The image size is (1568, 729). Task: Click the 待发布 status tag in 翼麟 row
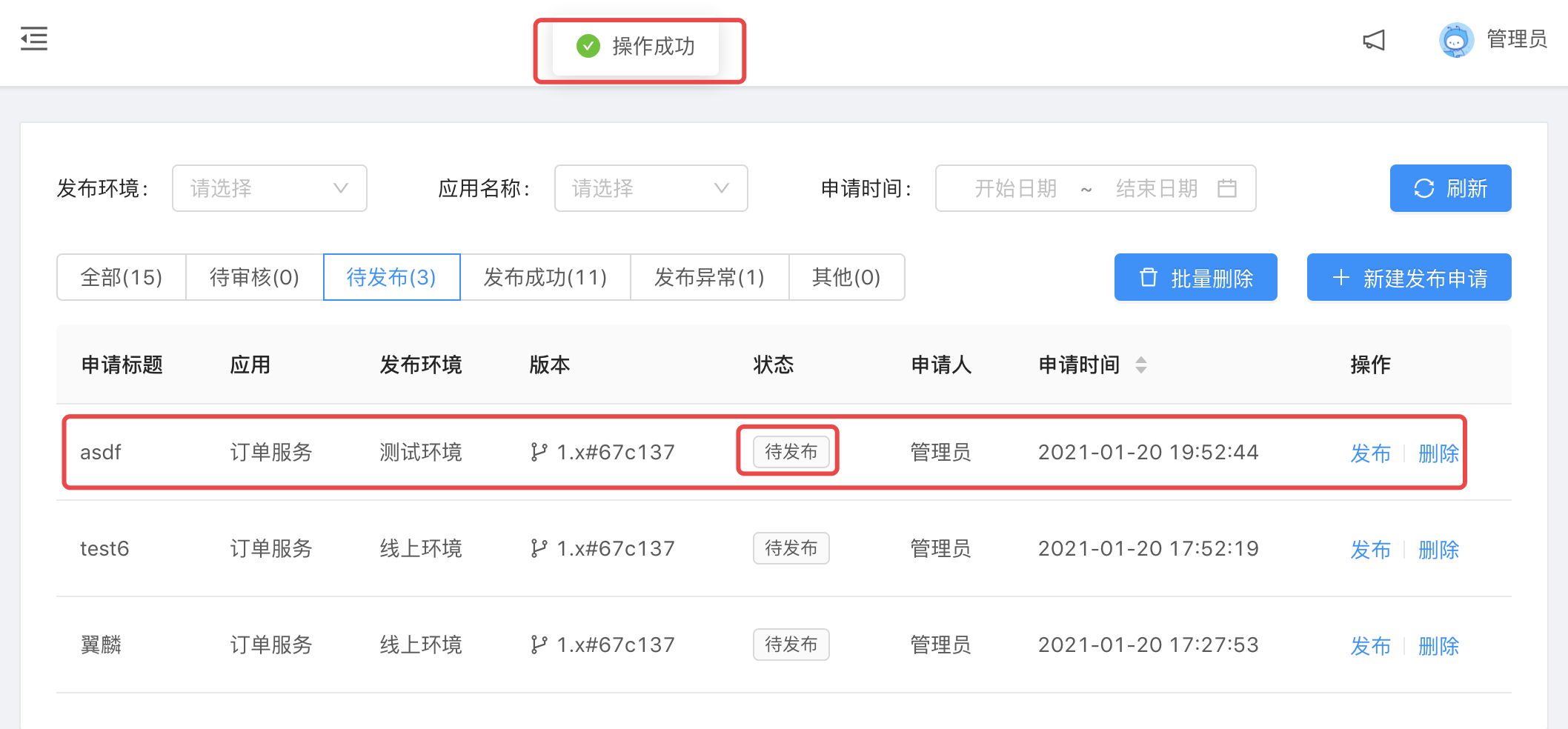[791, 645]
